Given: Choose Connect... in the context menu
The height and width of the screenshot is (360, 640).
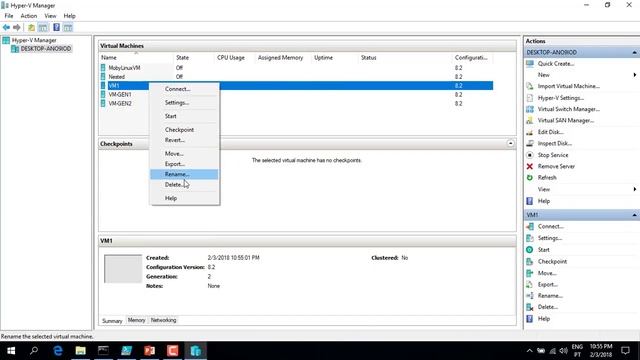Looking at the screenshot, I should (x=184, y=89).
